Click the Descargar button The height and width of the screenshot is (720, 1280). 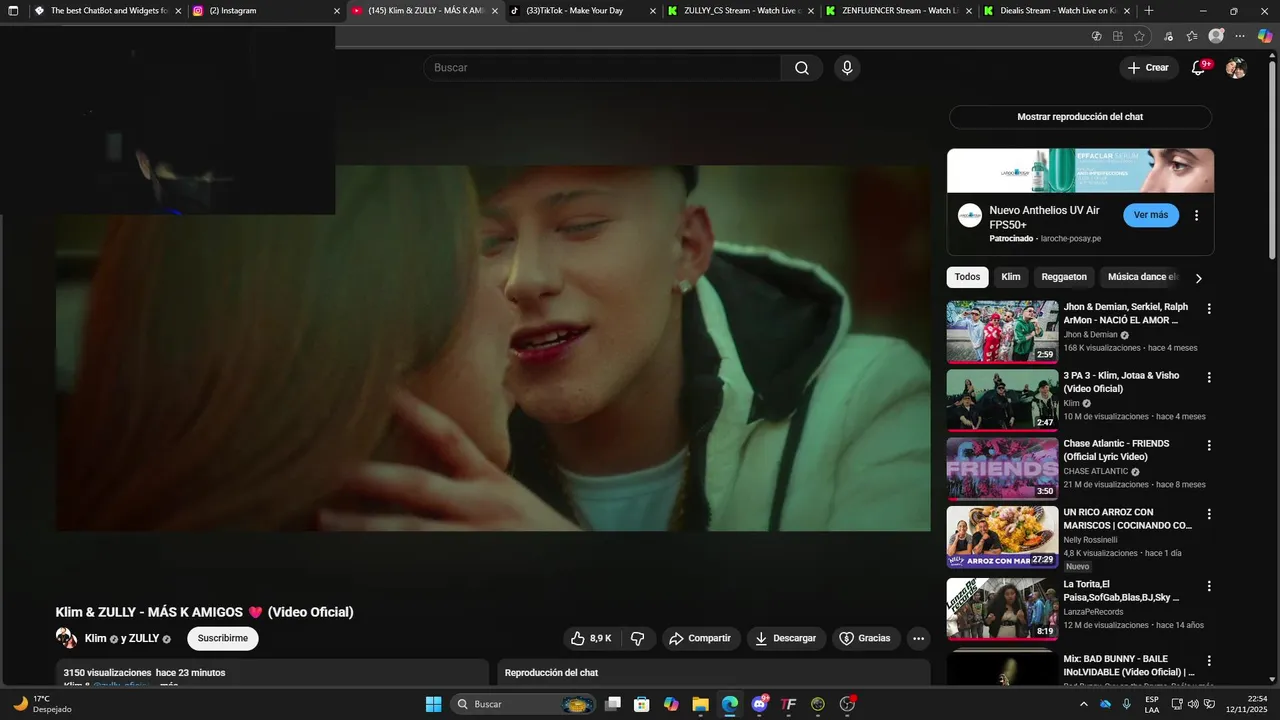click(785, 638)
